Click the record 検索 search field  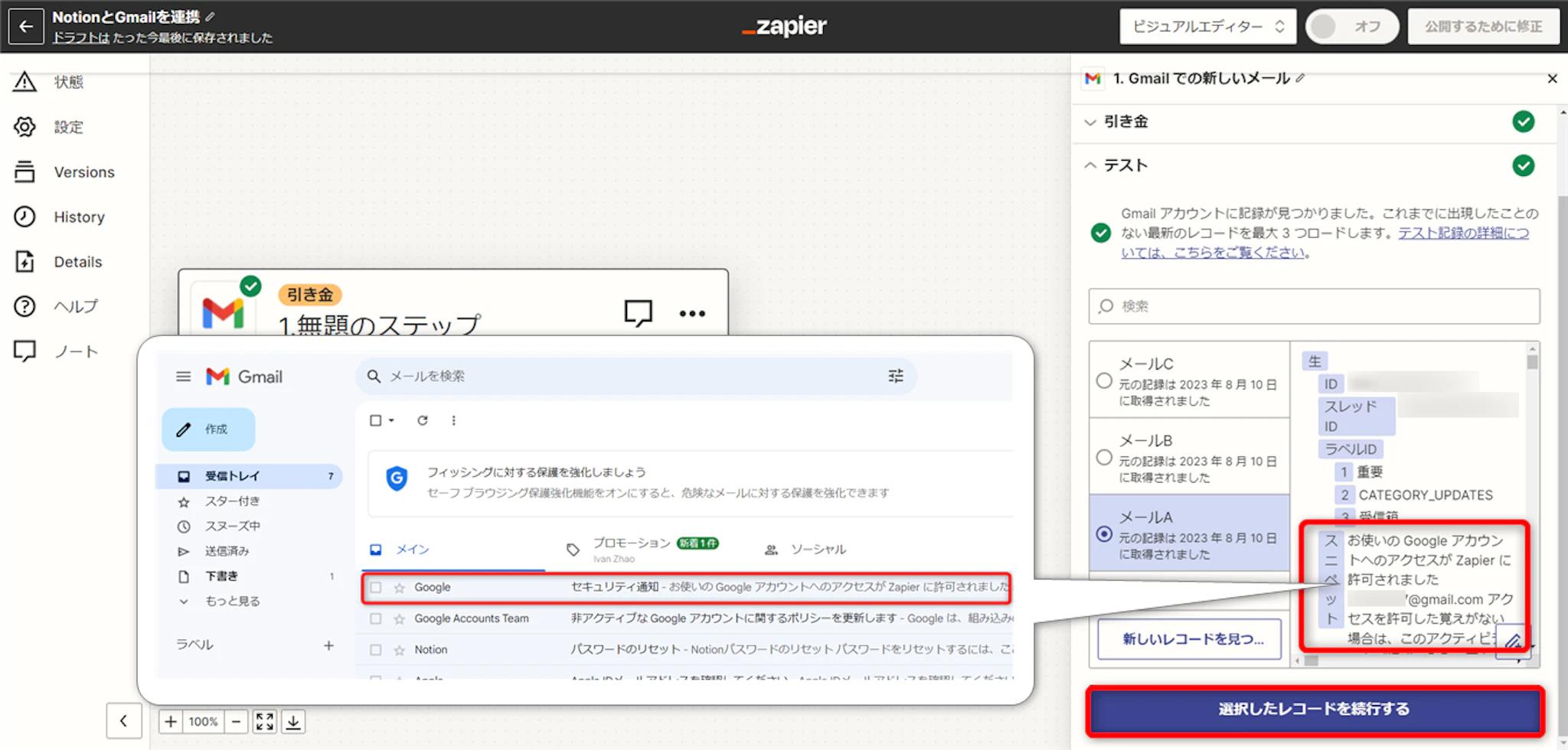coord(1314,306)
